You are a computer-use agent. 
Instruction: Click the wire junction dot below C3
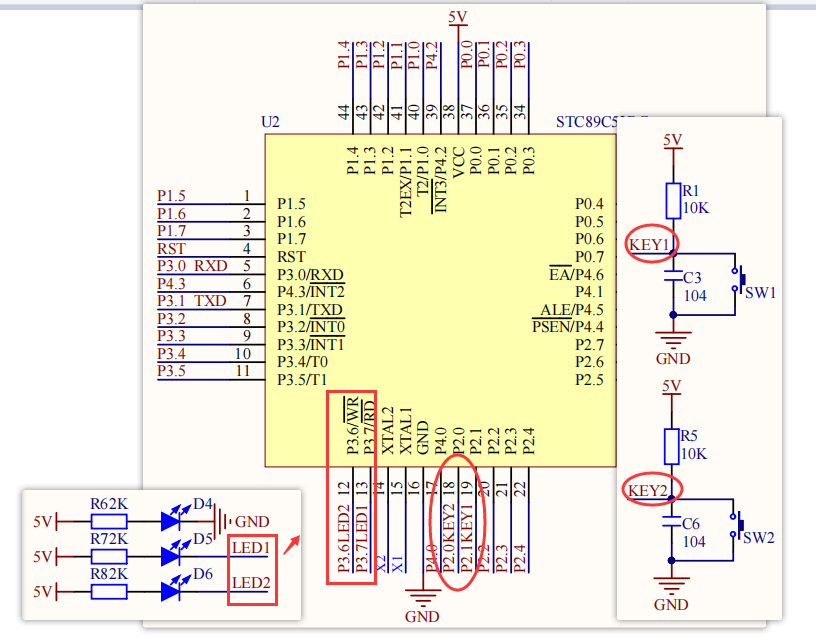pyautogui.click(x=673, y=315)
